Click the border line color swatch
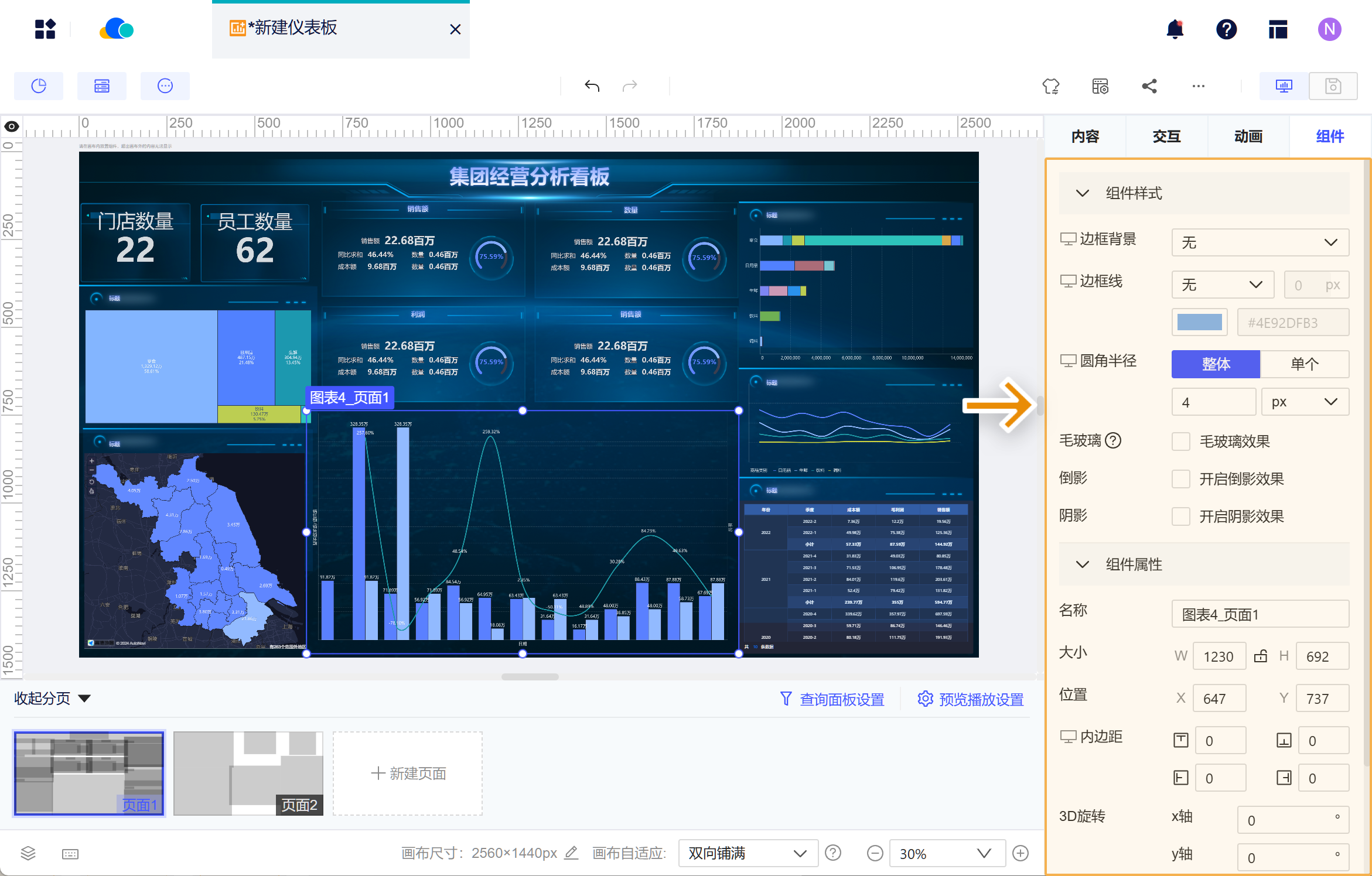Viewport: 1372px width, 876px height. click(1199, 323)
